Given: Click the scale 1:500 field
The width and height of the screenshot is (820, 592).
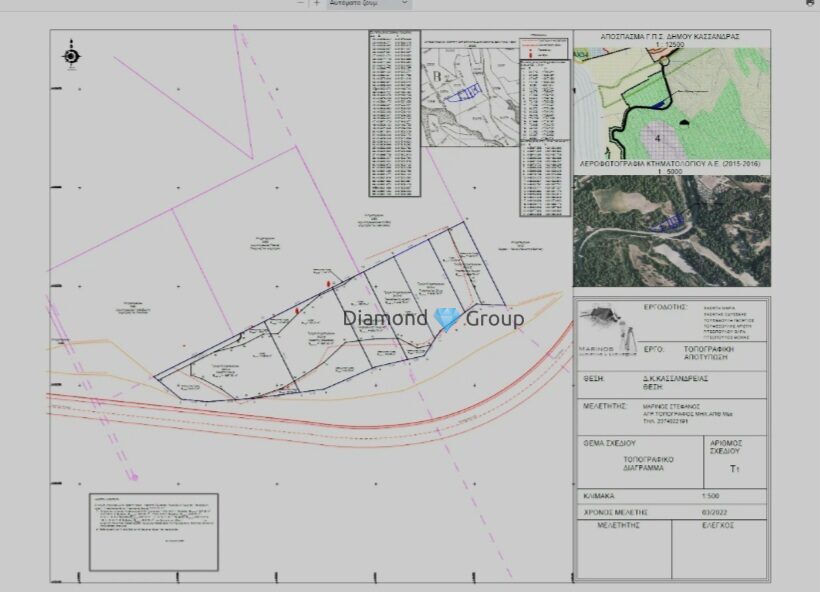Looking at the screenshot, I should point(710,496).
